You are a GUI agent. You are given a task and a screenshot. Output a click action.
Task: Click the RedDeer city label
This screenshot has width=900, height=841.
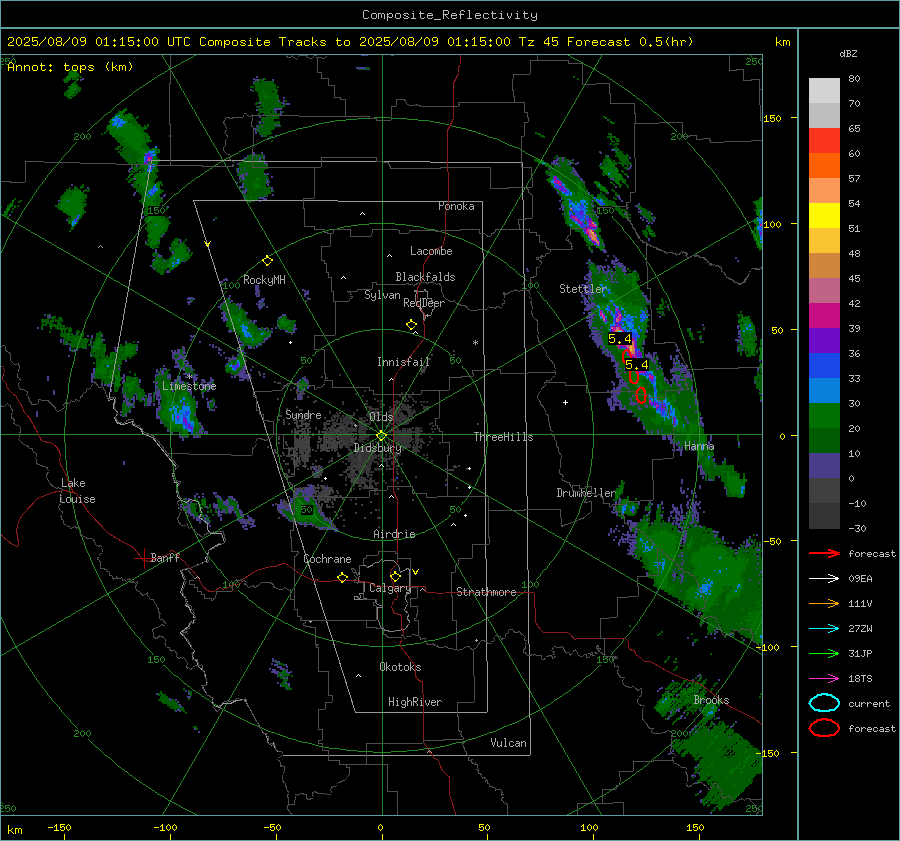coord(424,303)
